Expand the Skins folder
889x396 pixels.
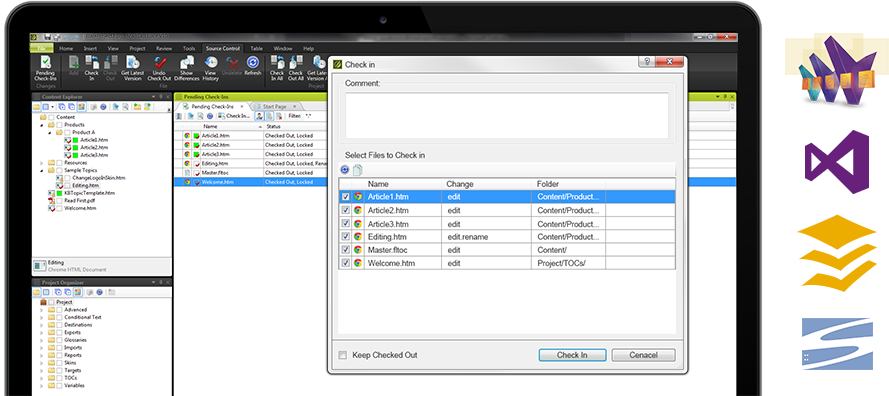(x=41, y=363)
